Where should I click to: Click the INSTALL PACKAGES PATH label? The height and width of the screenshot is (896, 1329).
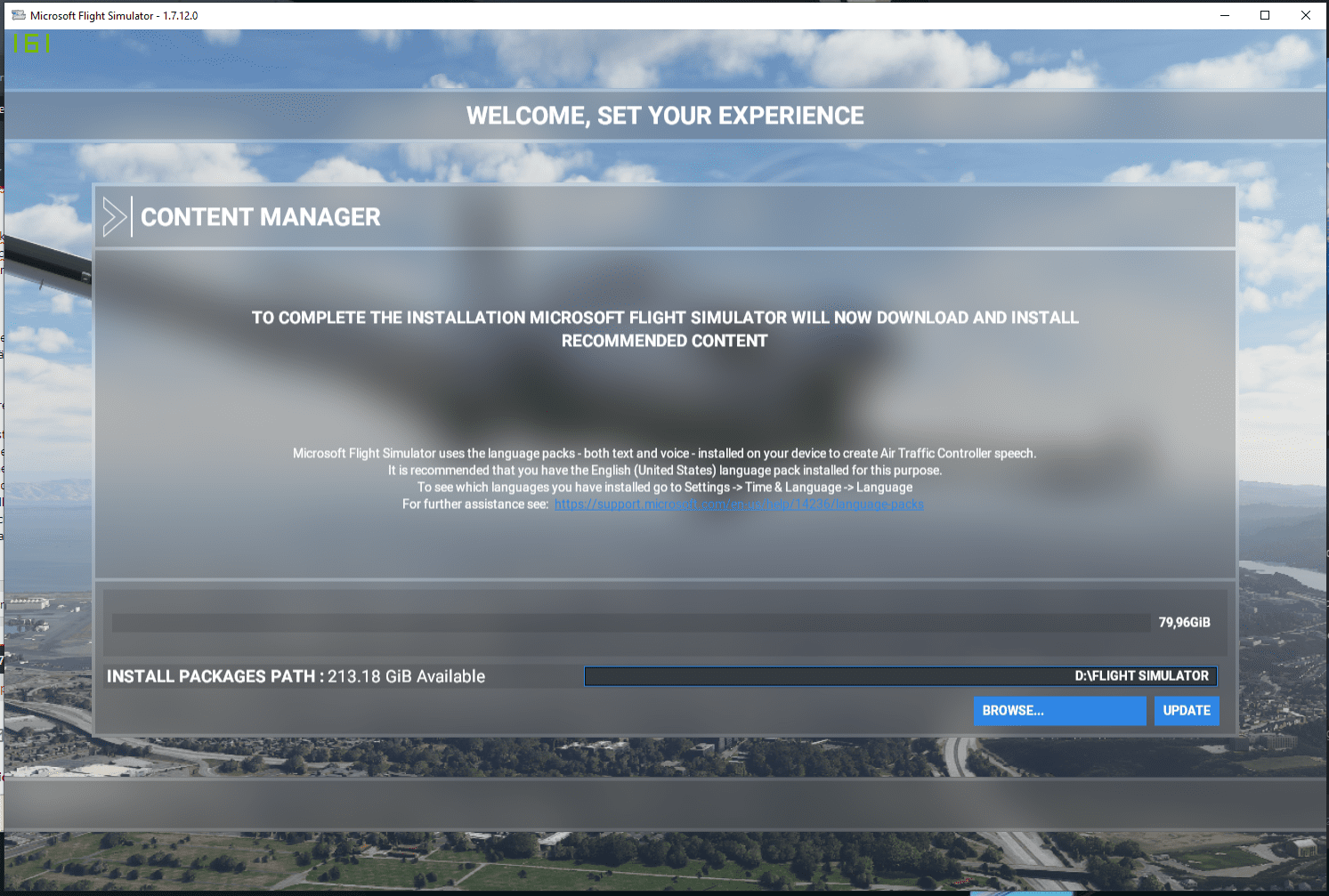pyautogui.click(x=215, y=677)
